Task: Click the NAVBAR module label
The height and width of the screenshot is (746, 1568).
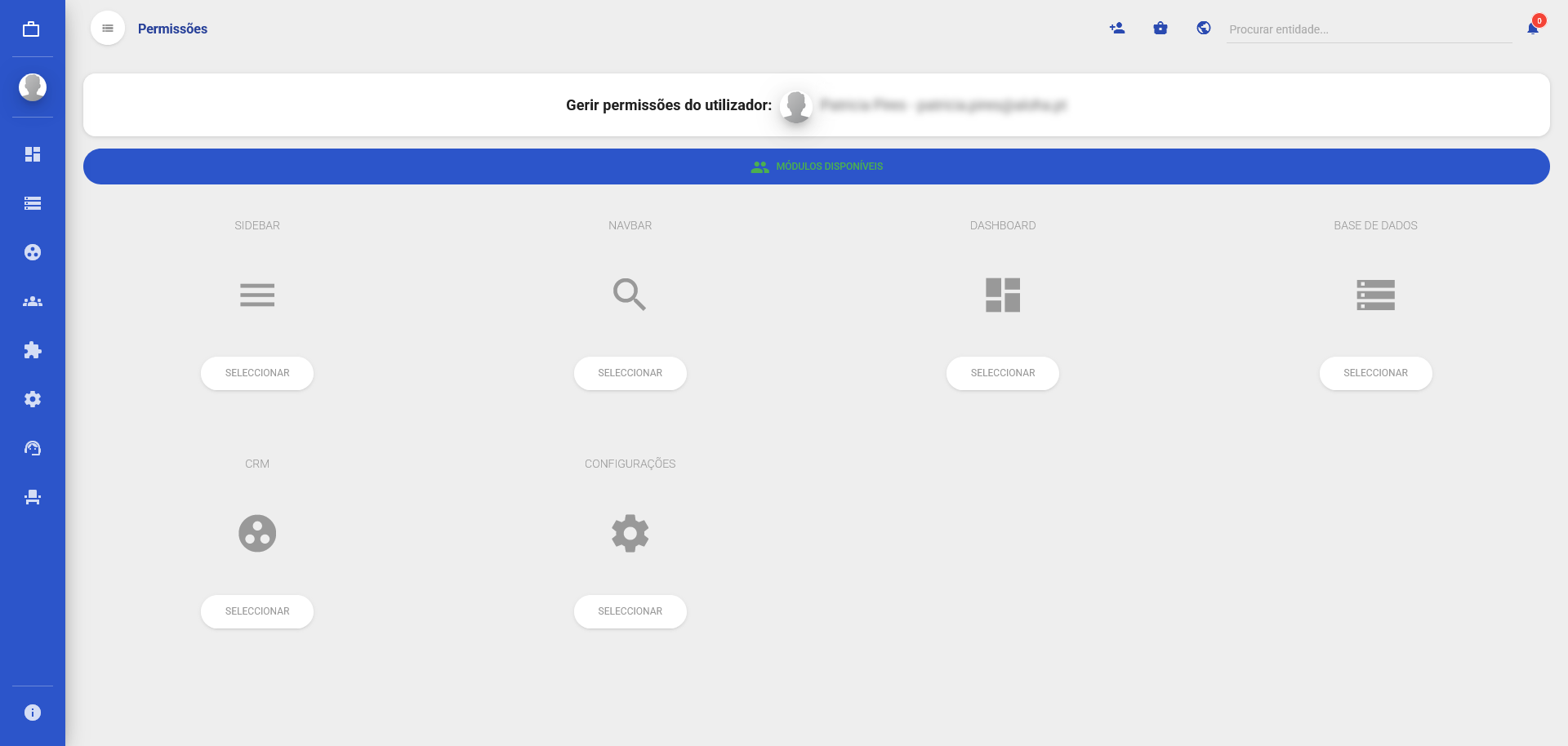Action: tap(630, 225)
